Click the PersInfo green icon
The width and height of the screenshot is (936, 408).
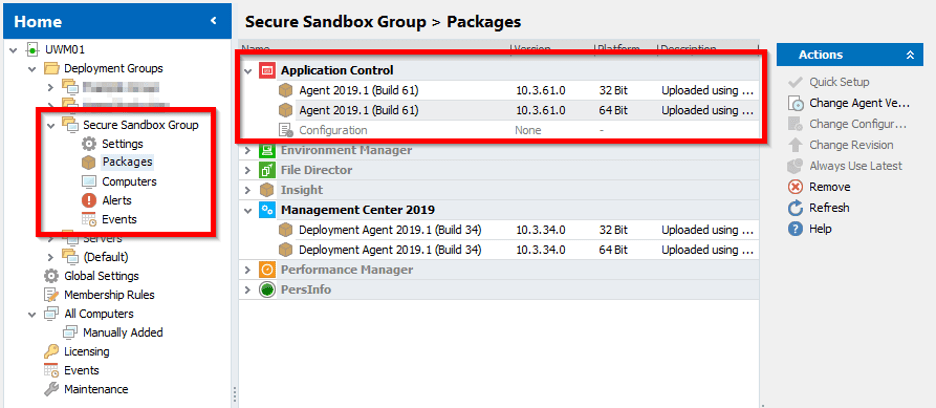[267, 290]
